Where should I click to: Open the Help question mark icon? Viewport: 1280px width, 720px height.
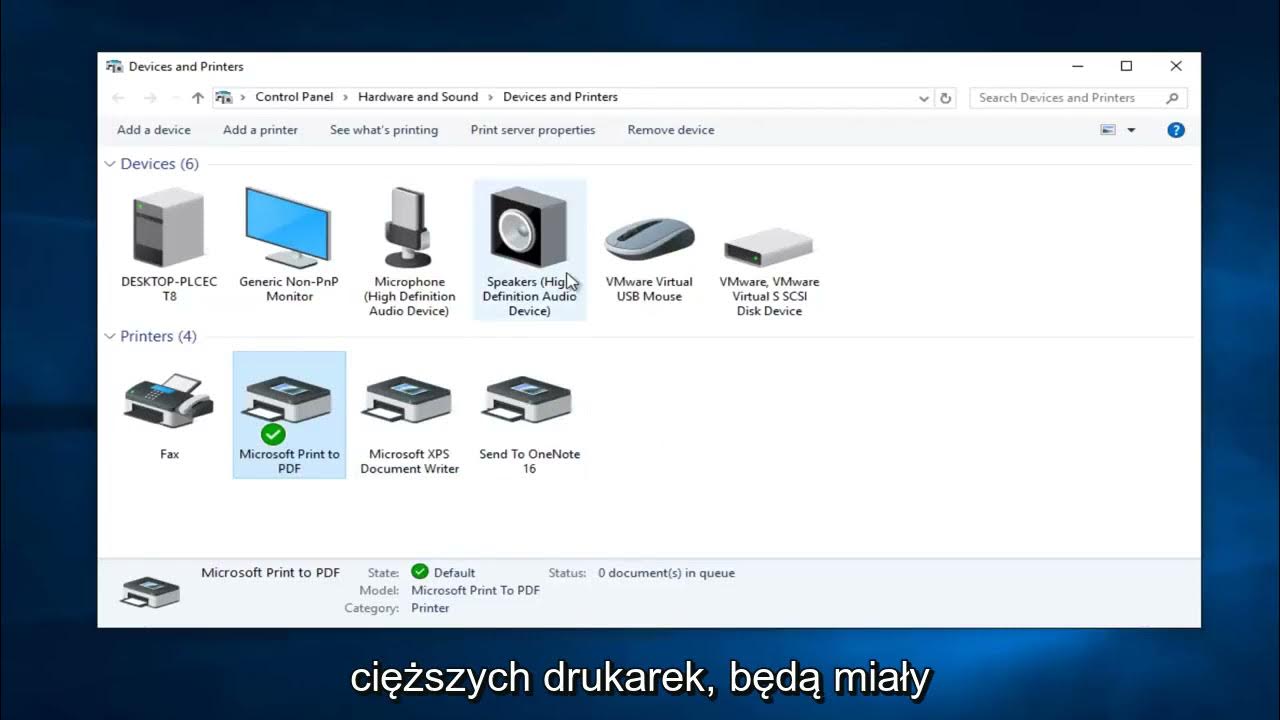click(1176, 130)
